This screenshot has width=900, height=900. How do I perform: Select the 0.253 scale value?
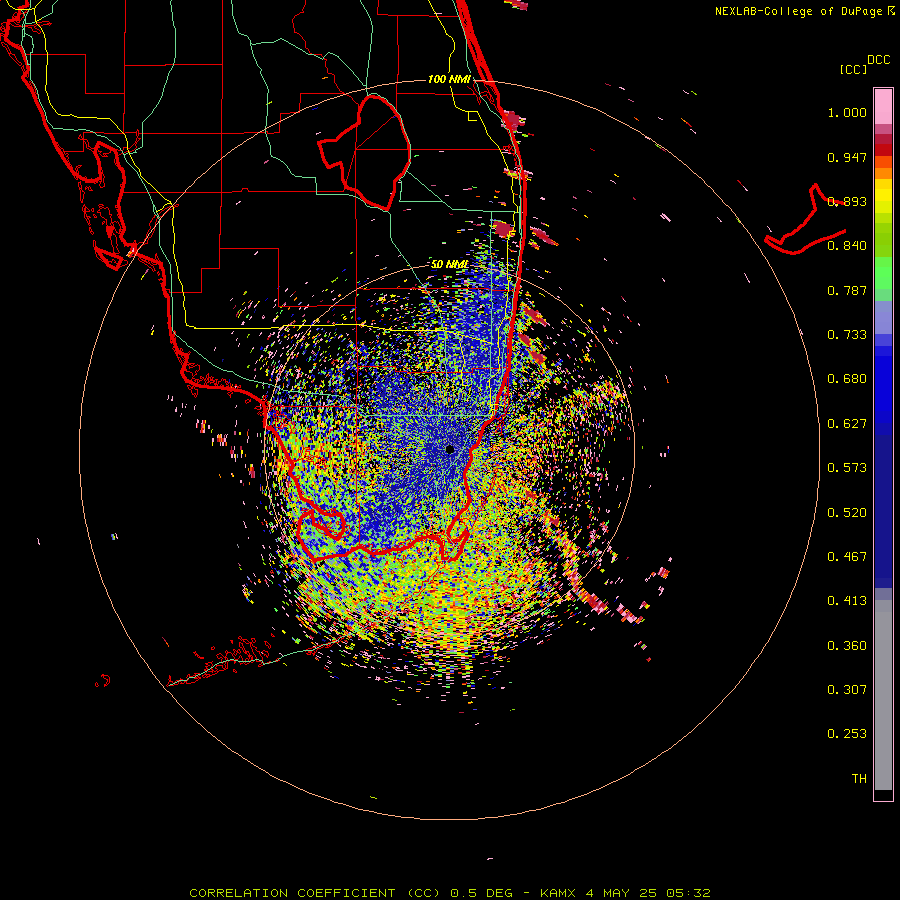pos(847,734)
